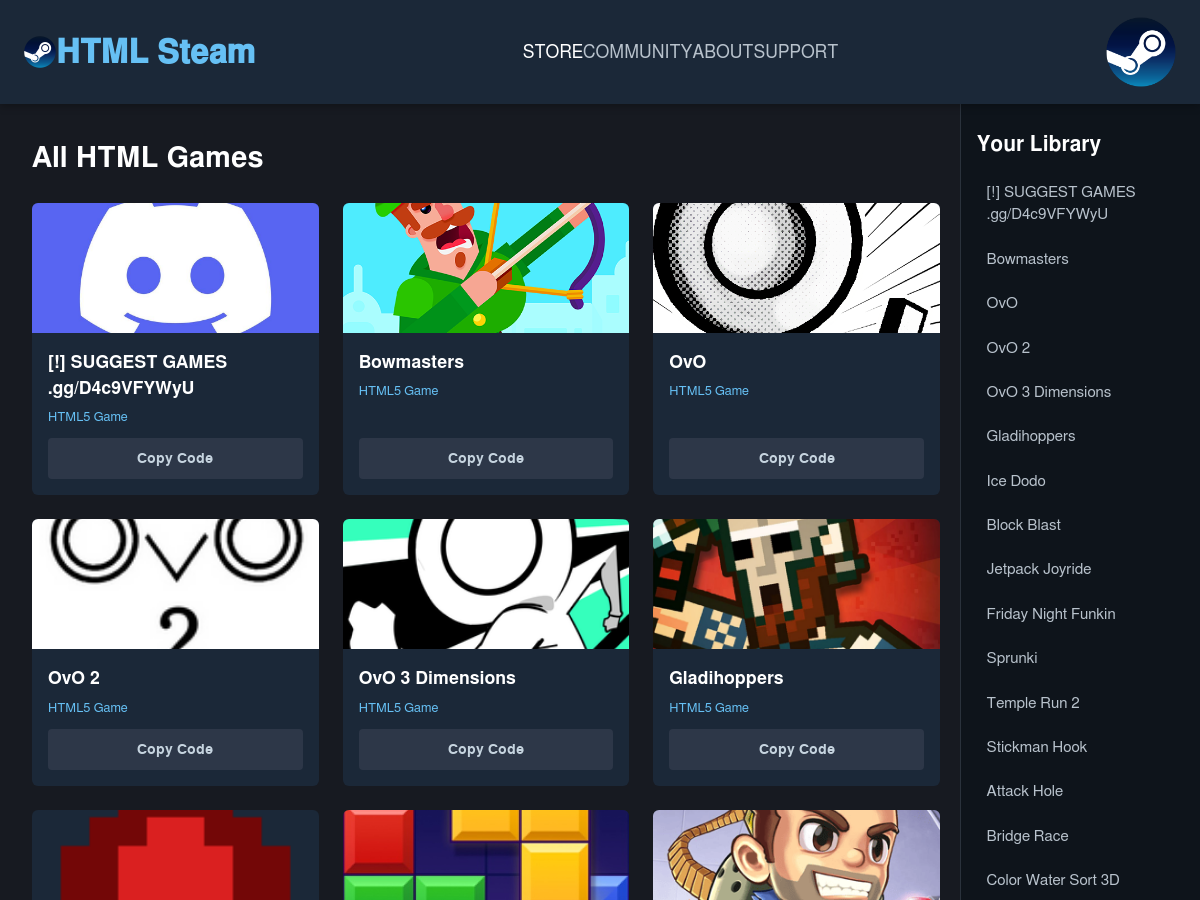Open the COMMUNITY navigation link
The width and height of the screenshot is (1200, 900).
[x=637, y=52]
